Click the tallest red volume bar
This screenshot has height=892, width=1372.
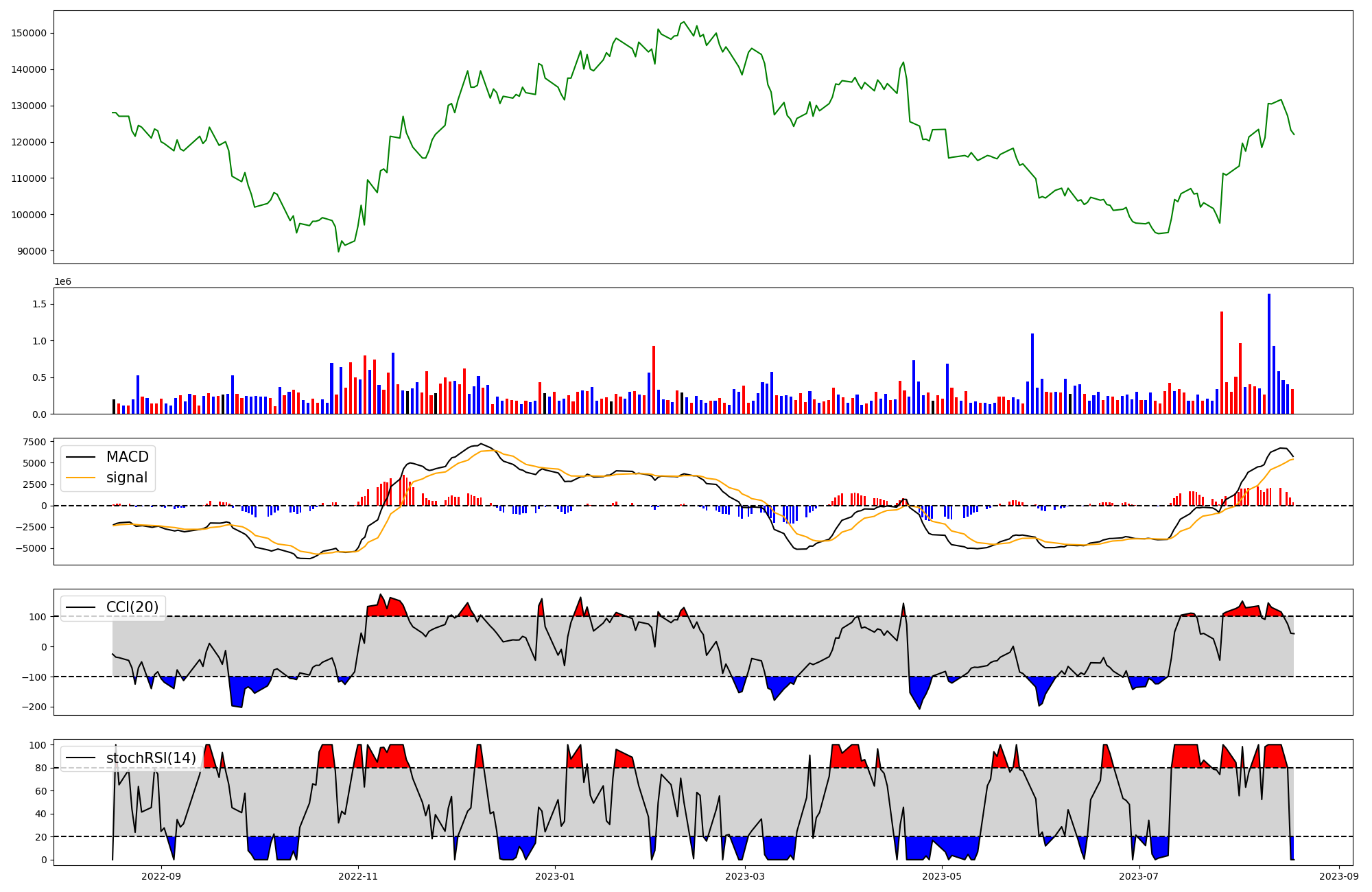tap(1222, 364)
